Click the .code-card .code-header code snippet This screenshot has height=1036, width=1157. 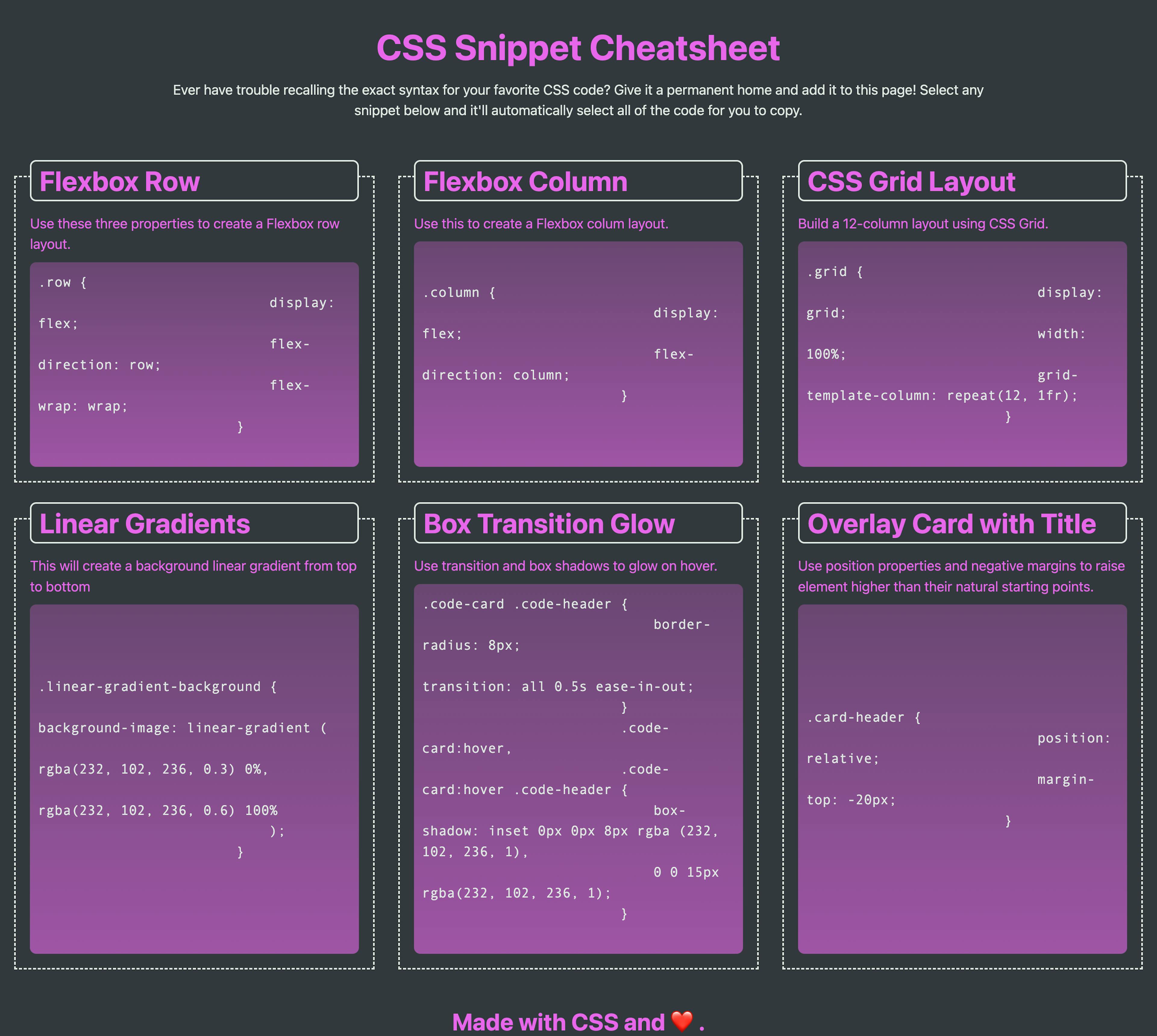(578, 769)
